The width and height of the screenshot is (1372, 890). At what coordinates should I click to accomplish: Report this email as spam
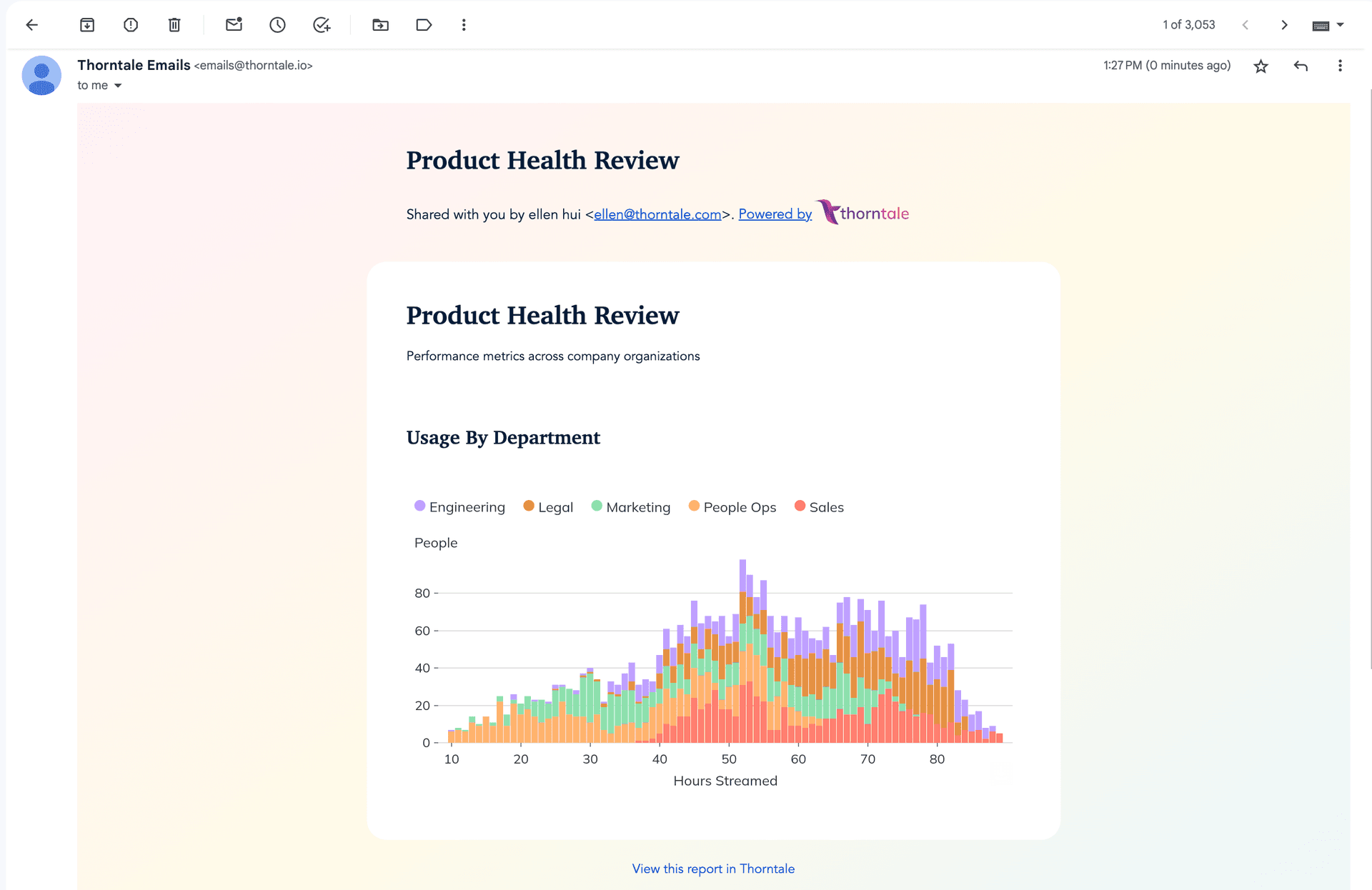coord(131,25)
